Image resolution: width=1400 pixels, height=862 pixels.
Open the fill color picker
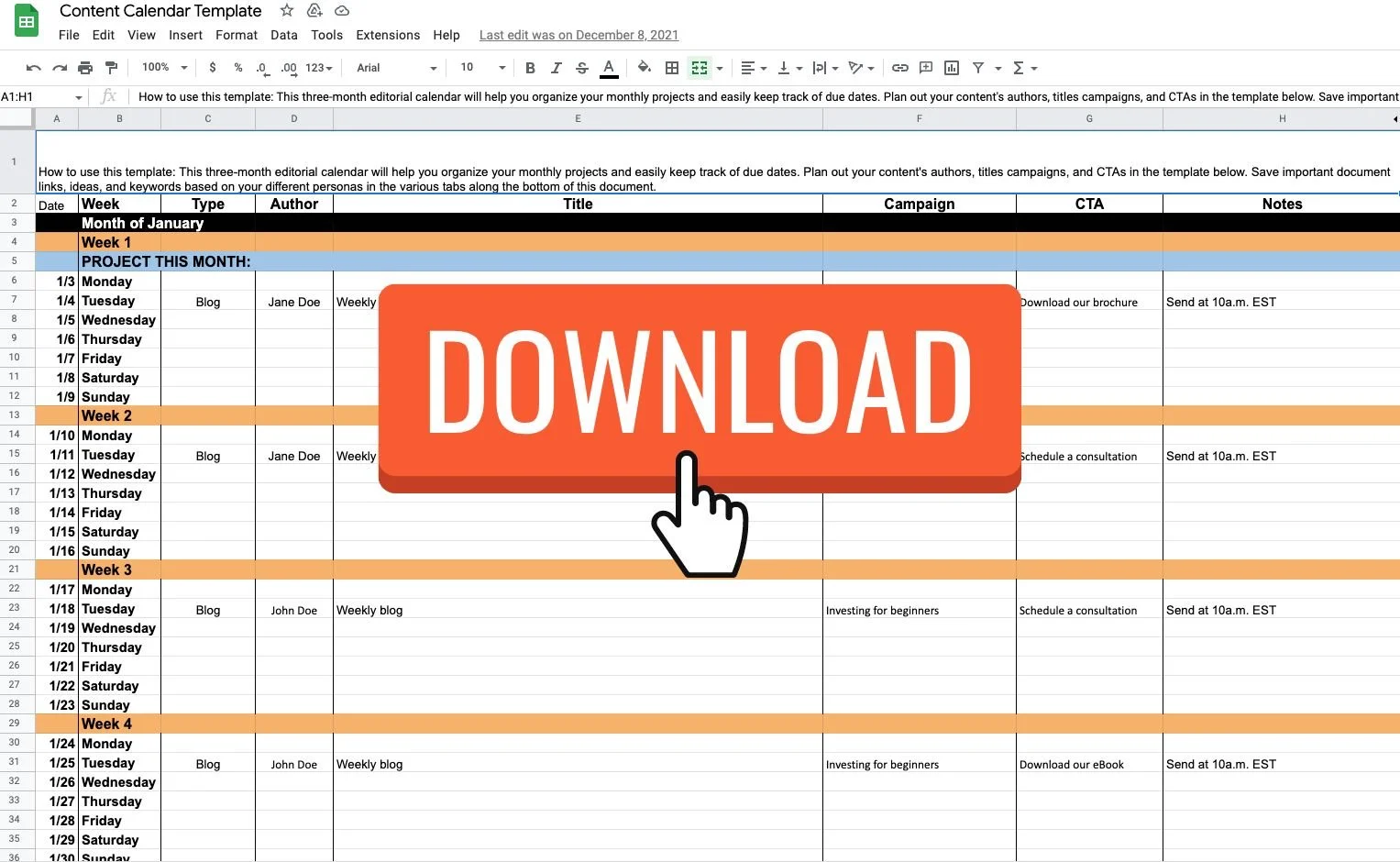click(x=645, y=68)
